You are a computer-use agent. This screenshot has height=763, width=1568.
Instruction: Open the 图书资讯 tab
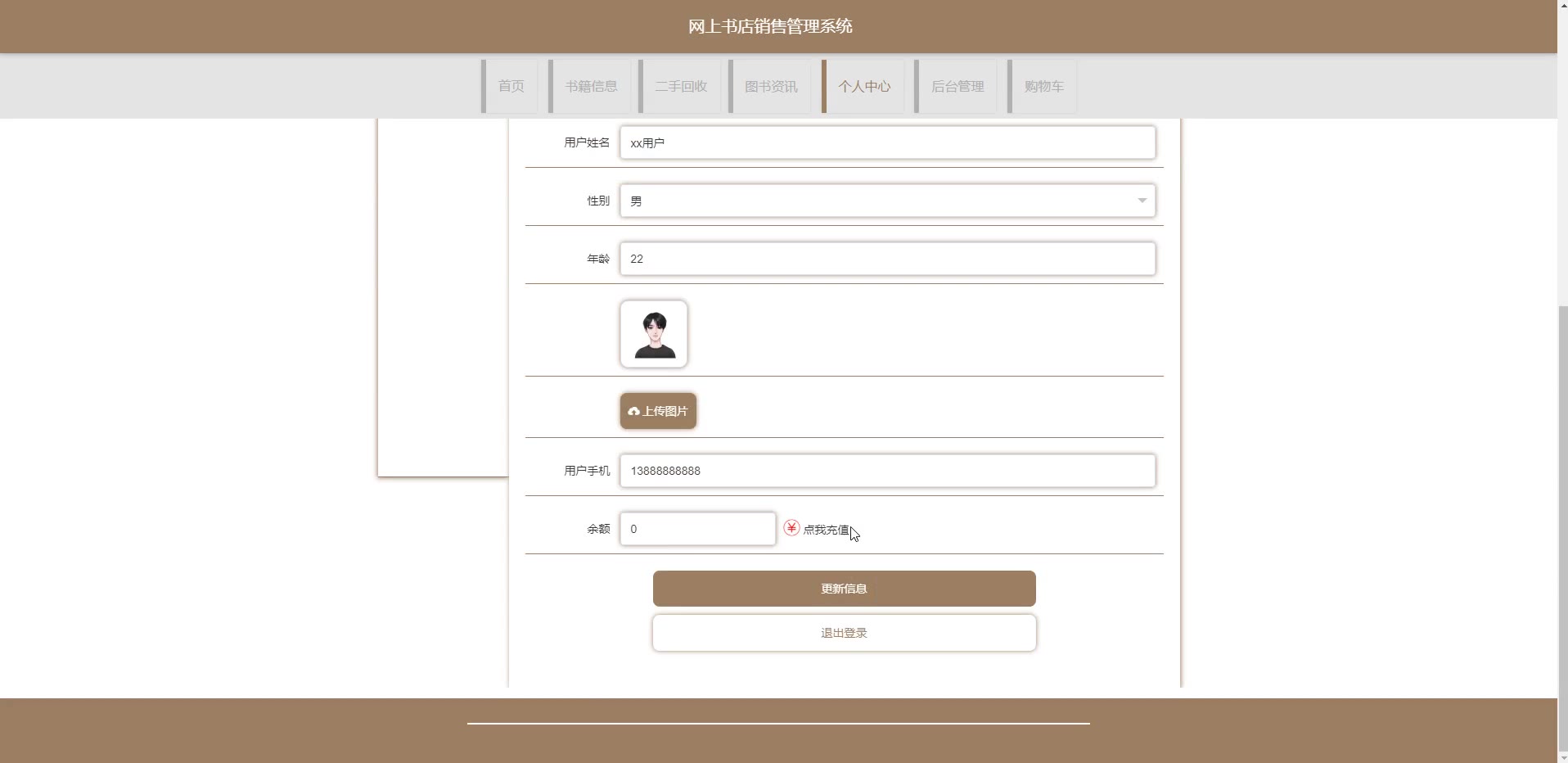click(x=771, y=86)
